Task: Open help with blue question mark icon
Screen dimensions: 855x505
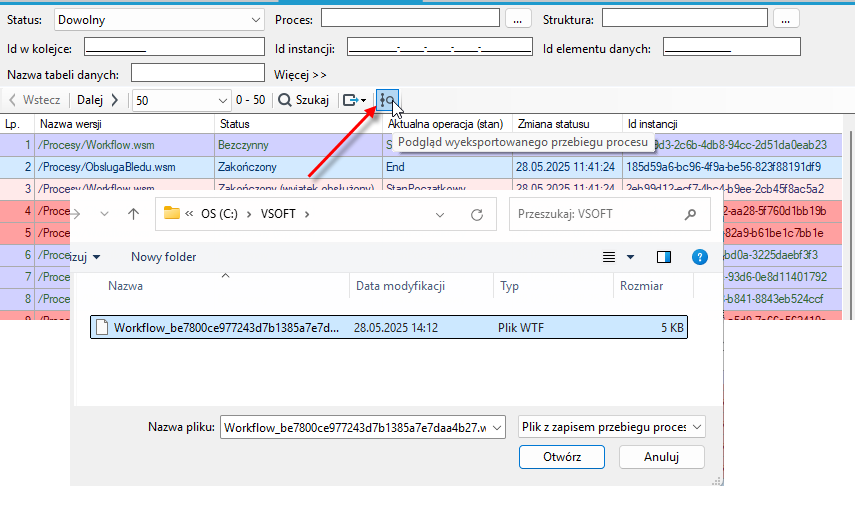Action: [700, 257]
